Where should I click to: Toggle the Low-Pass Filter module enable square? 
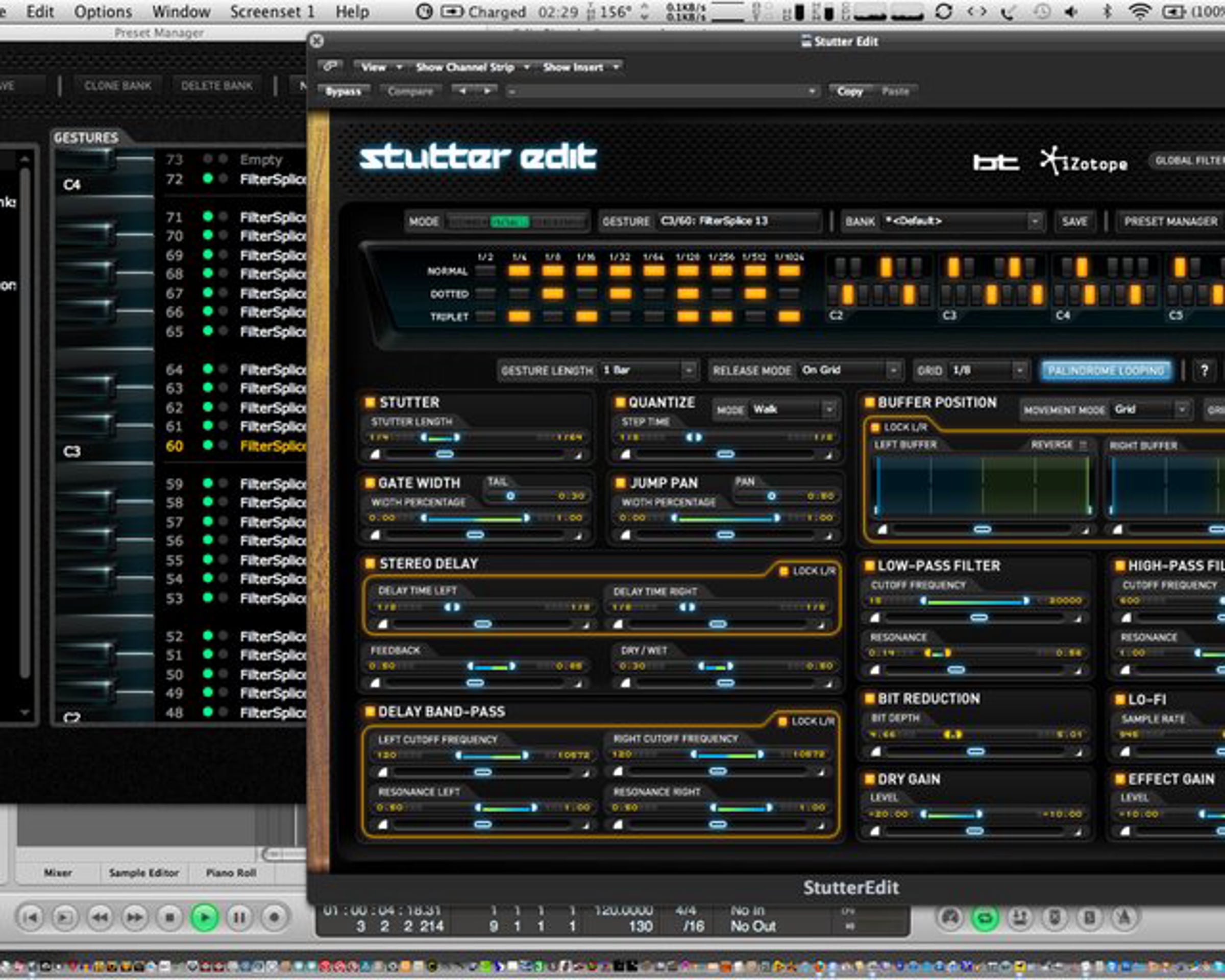coord(869,565)
